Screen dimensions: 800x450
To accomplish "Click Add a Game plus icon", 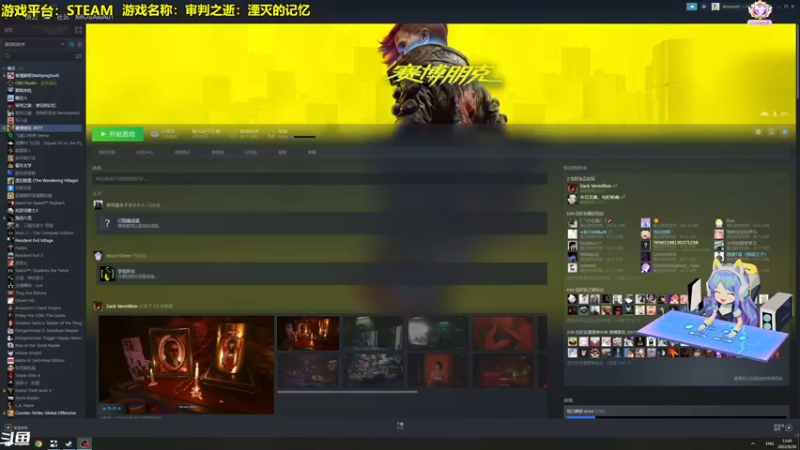I will [8, 428].
